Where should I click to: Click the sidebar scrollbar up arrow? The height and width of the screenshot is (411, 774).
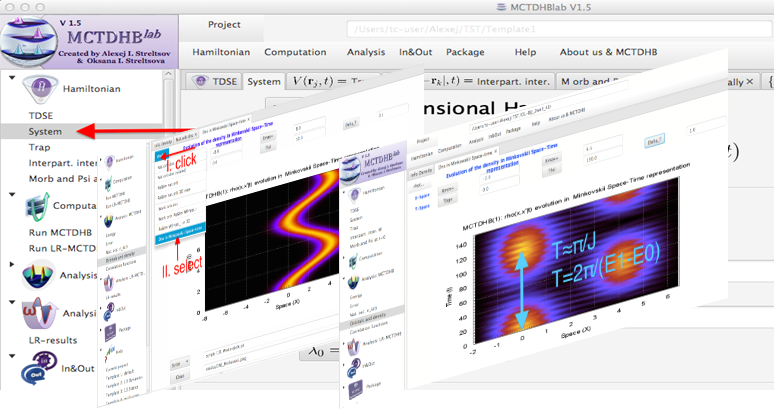pos(168,74)
